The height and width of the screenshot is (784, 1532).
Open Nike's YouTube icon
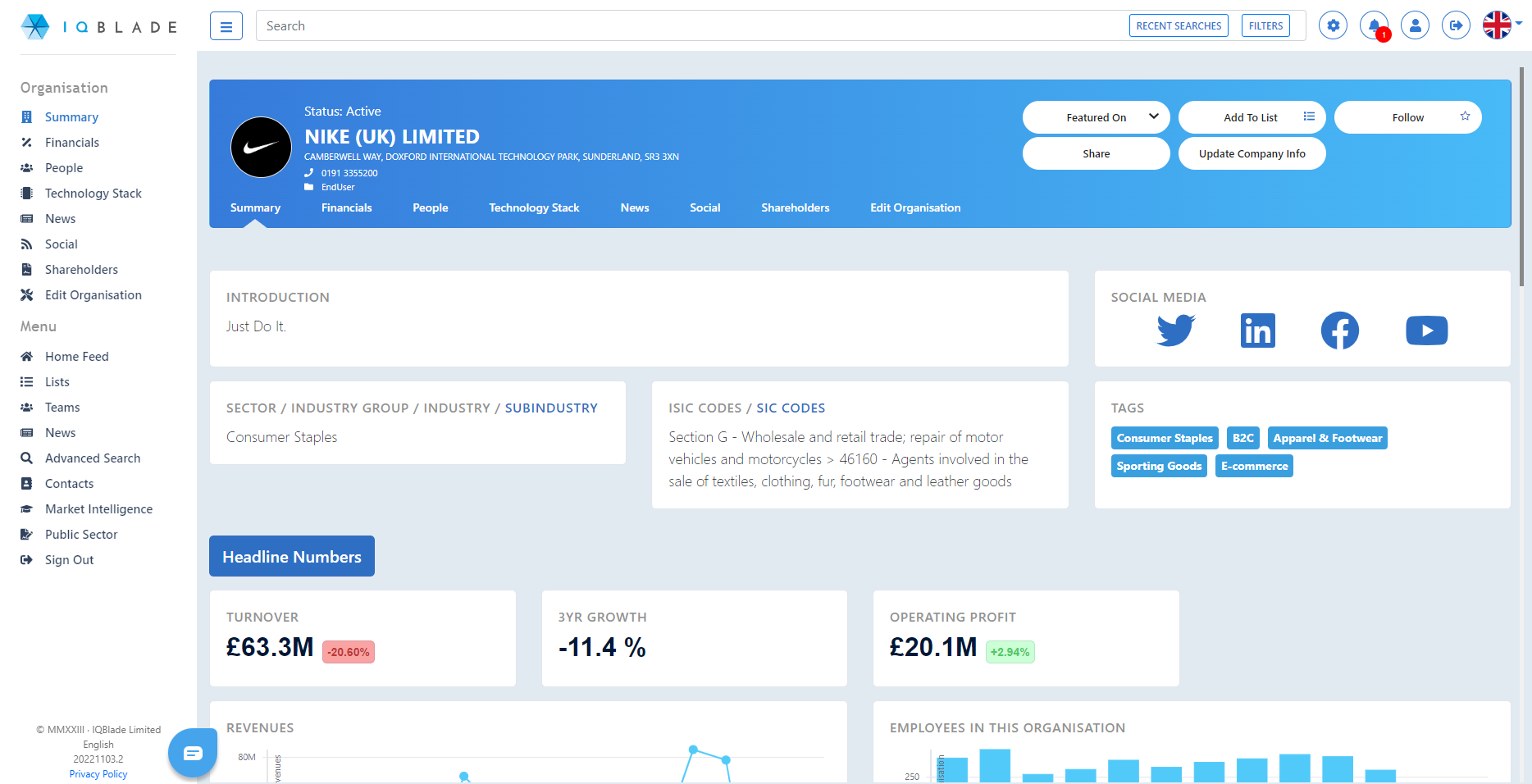1426,330
